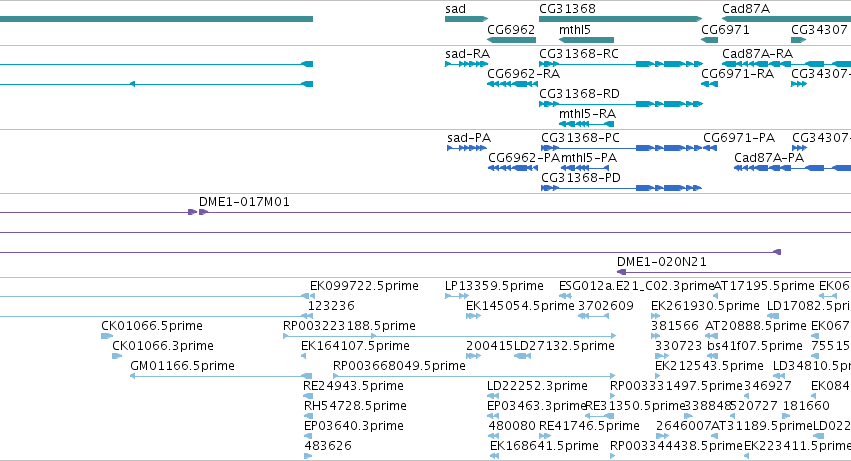The height and width of the screenshot is (461, 851).
Task: Click the DME1-017M01 purple arrow marker
Action: click(198, 212)
